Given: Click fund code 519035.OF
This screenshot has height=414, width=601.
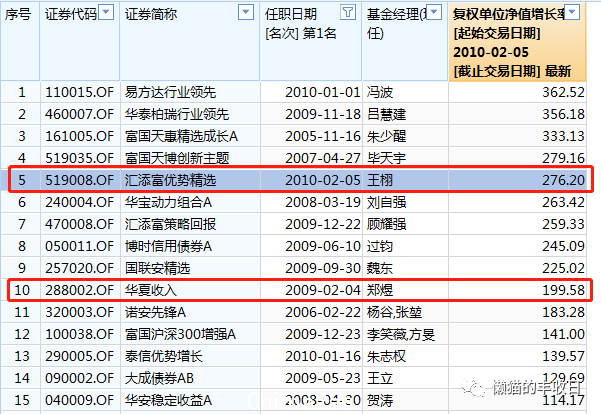Looking at the screenshot, I should coord(79,158).
